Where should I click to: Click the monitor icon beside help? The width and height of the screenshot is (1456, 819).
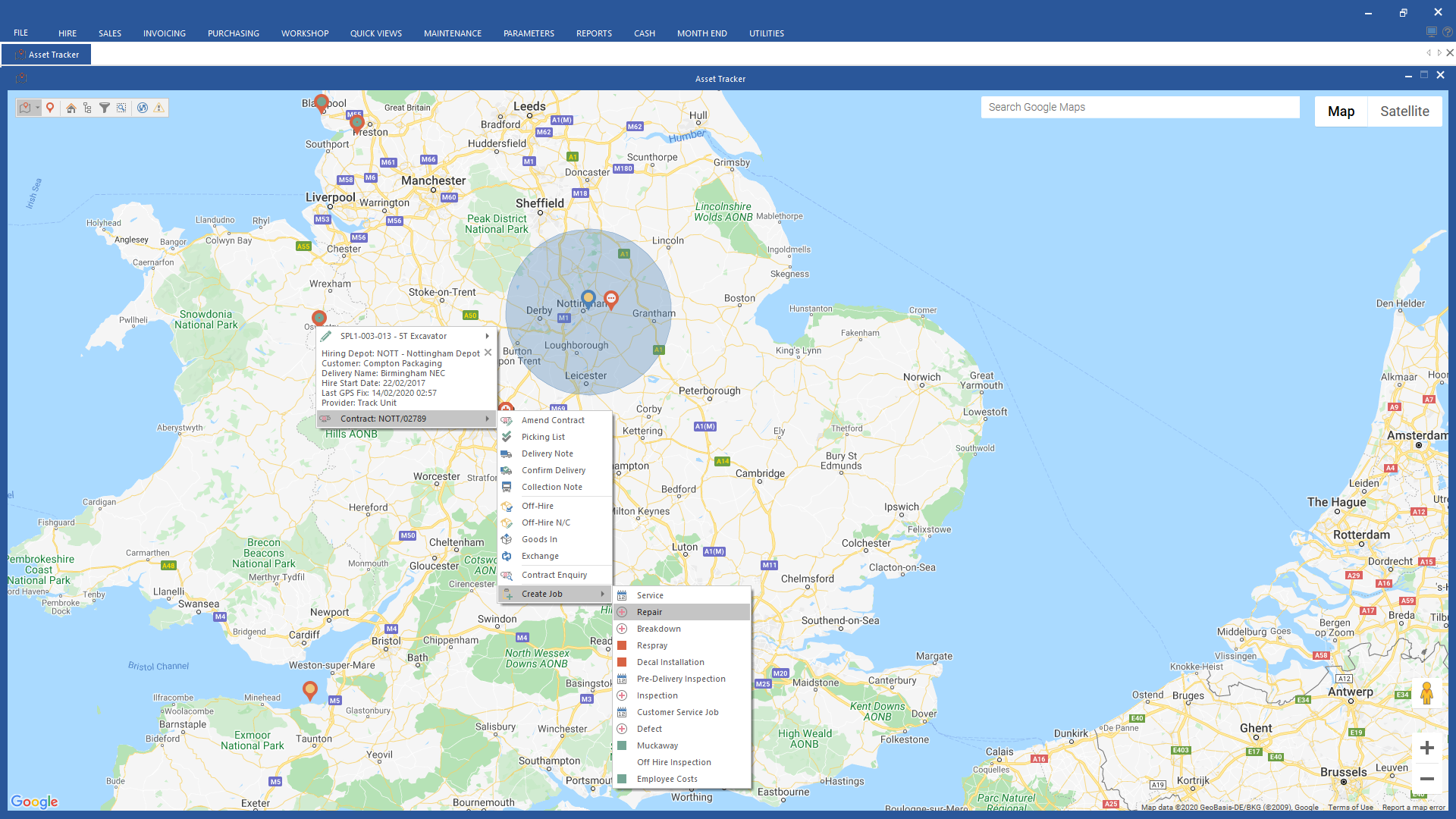click(x=1431, y=33)
